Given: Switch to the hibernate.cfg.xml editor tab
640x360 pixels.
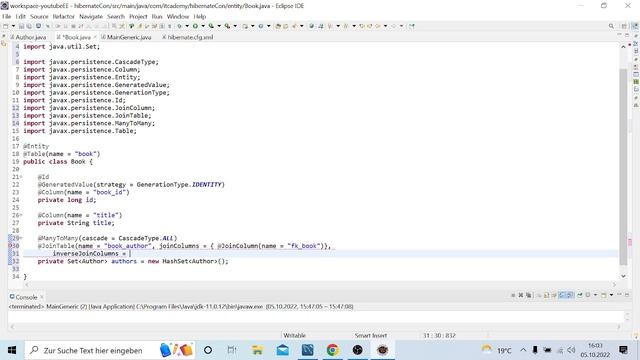Looking at the screenshot, I should 188,37.
